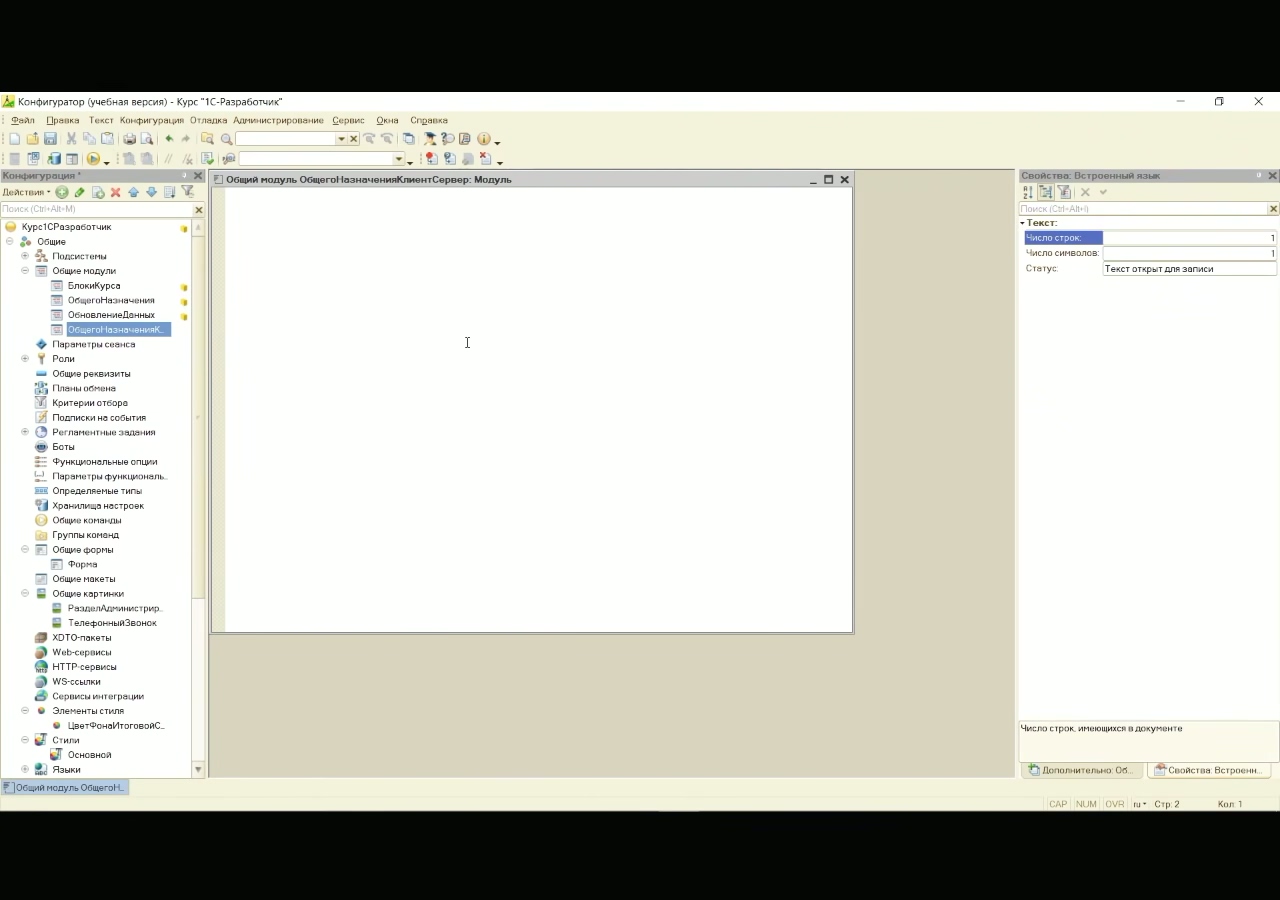Clear the configuration tree search field

click(x=198, y=210)
